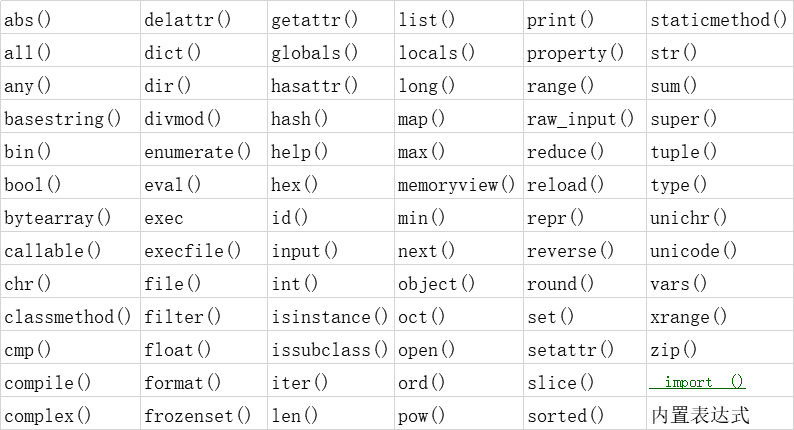The image size is (794, 430).
Task: Click the execfile() table cell
Action: [x=192, y=251]
